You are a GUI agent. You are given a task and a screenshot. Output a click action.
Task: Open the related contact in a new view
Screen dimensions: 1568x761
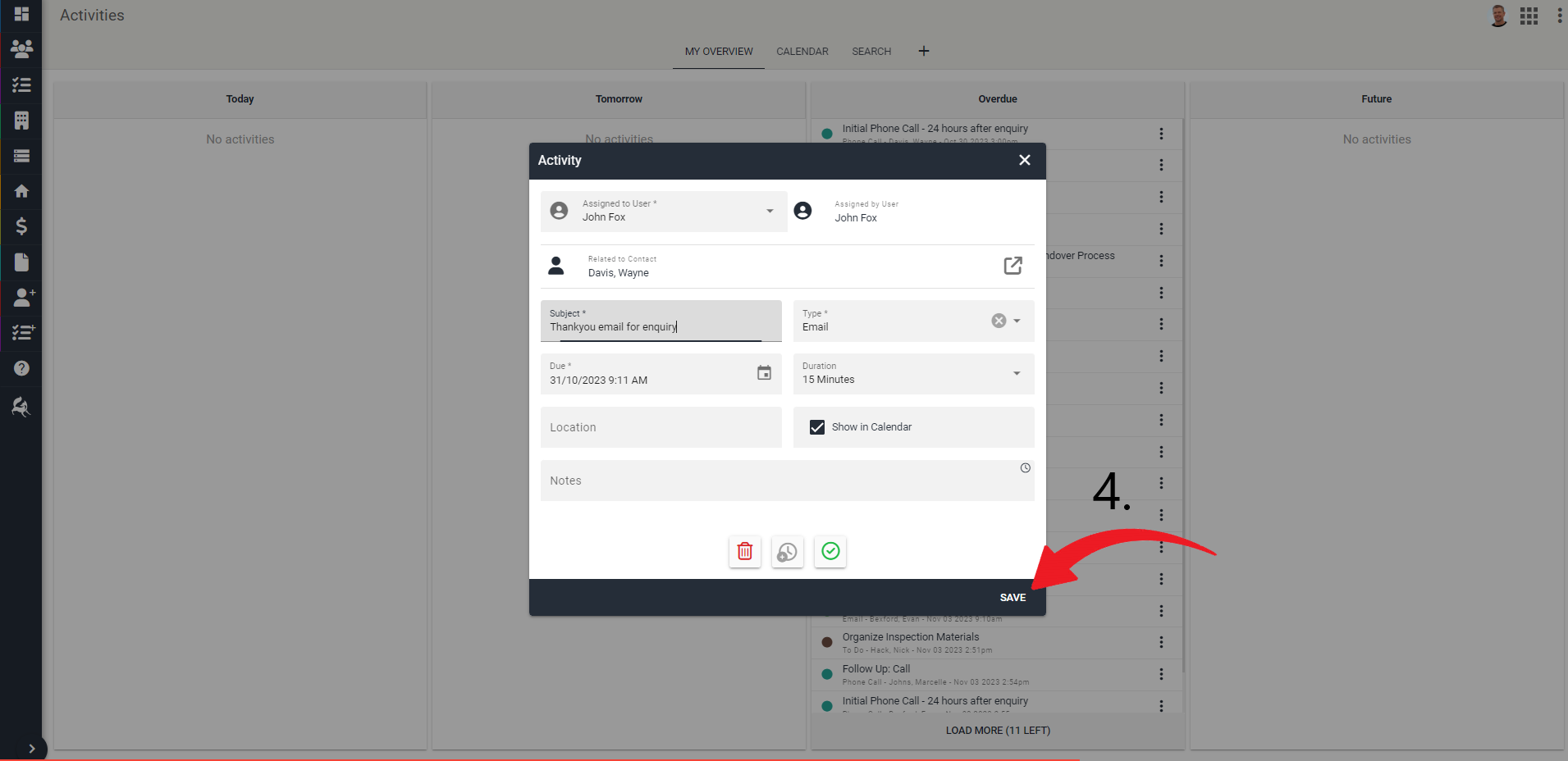1013,266
